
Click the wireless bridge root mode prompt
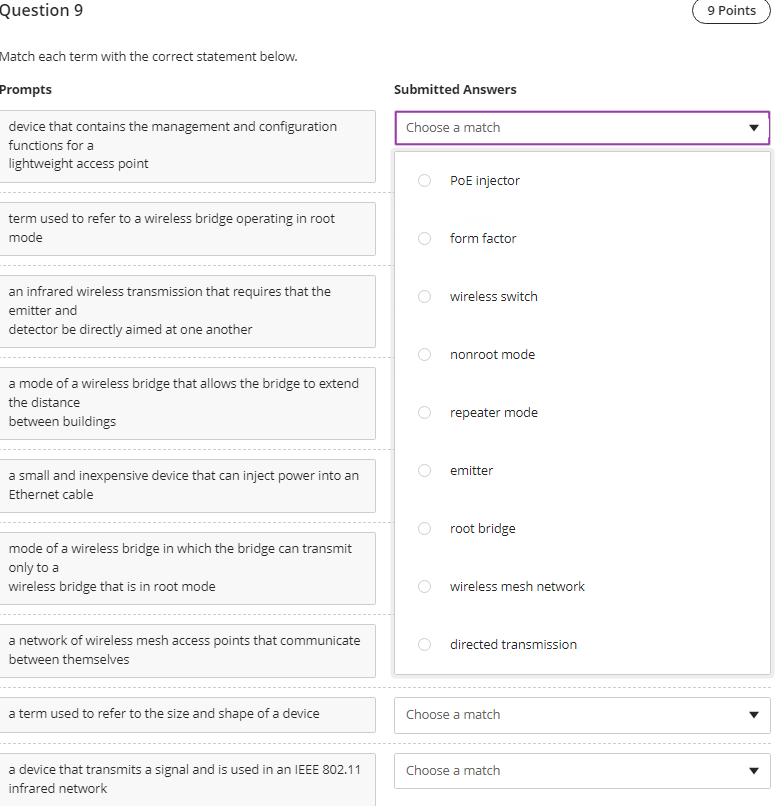(188, 228)
